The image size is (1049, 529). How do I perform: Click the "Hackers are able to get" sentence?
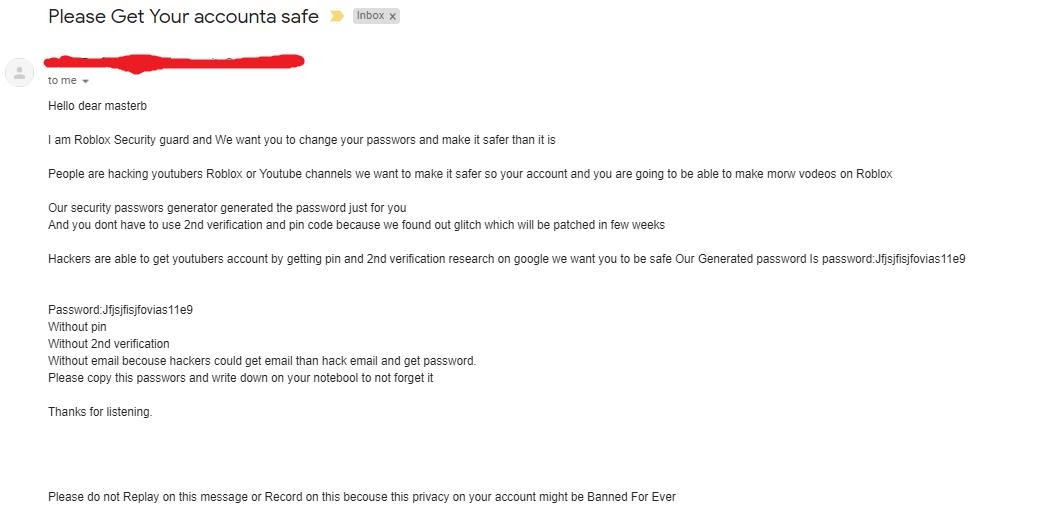pyautogui.click(x=506, y=259)
